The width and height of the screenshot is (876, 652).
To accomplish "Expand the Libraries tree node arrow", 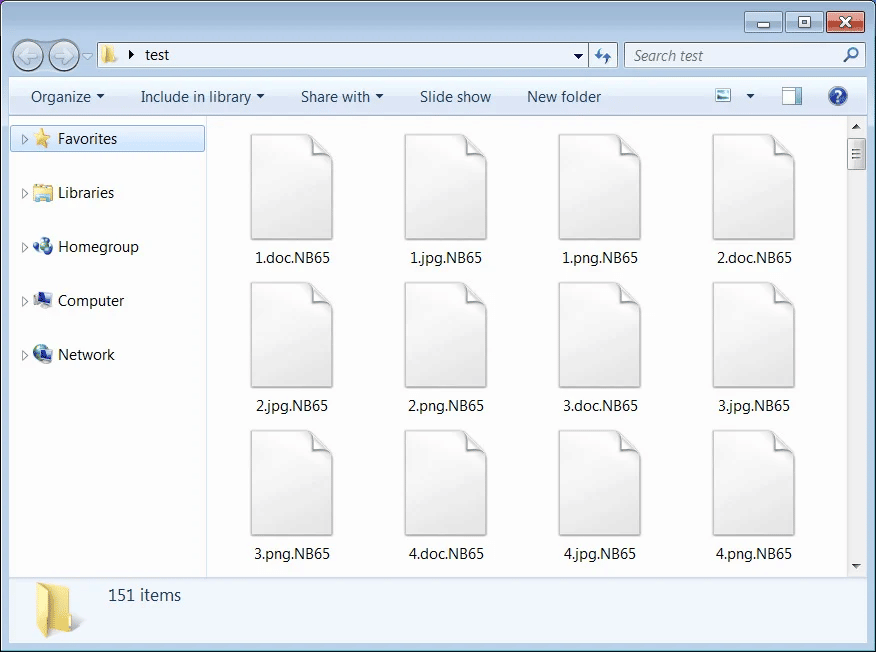I will tap(25, 194).
